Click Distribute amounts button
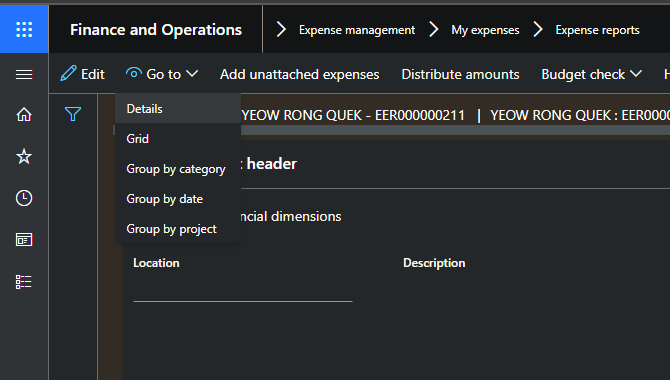This screenshot has height=380, width=670. [x=460, y=74]
